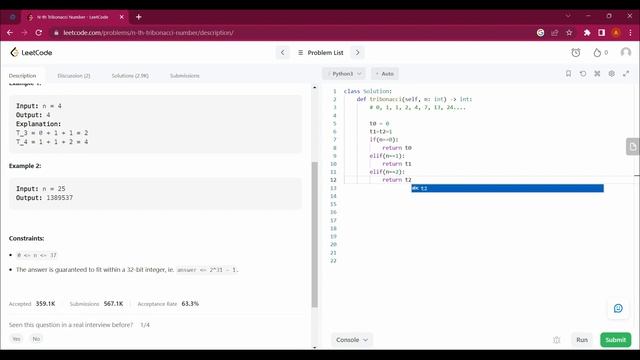Screen dimensions: 640x360
Task: Click the Constraints heading
Action: click(27, 238)
